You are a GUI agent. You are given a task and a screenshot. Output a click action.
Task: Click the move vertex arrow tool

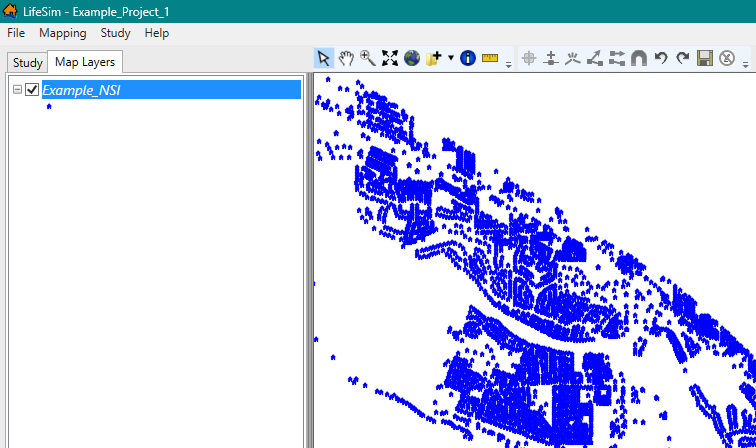click(x=594, y=58)
